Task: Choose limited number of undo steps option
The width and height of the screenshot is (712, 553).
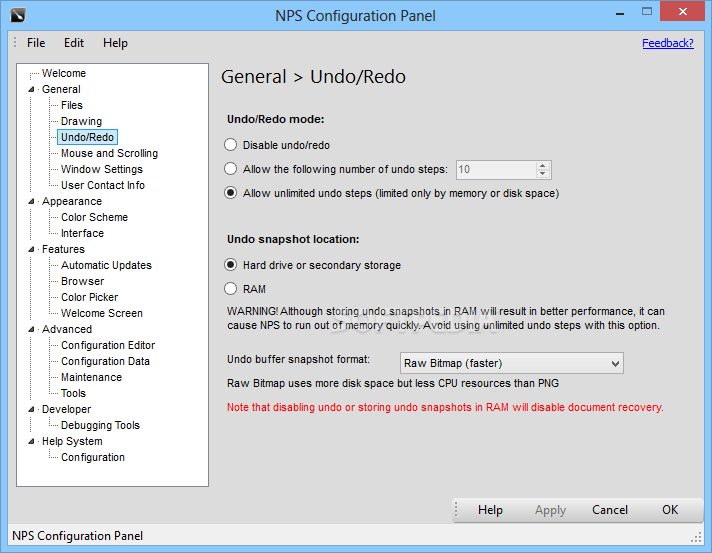Action: (x=231, y=169)
